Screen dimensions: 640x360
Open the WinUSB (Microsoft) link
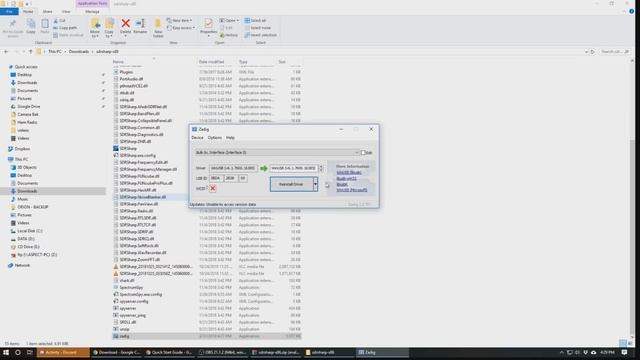(x=351, y=190)
